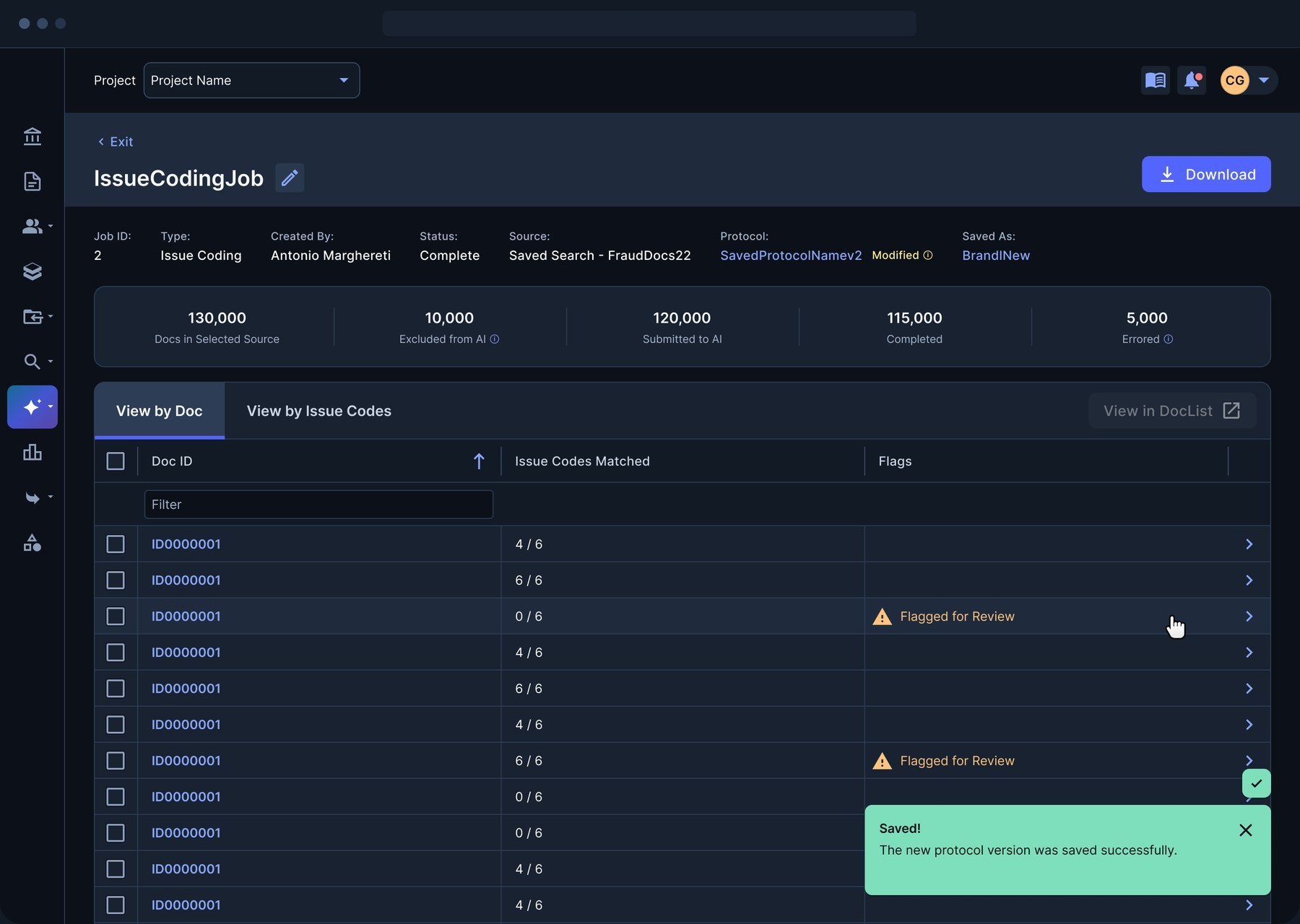Open the Project Name dropdown
1300x924 pixels.
tap(251, 80)
